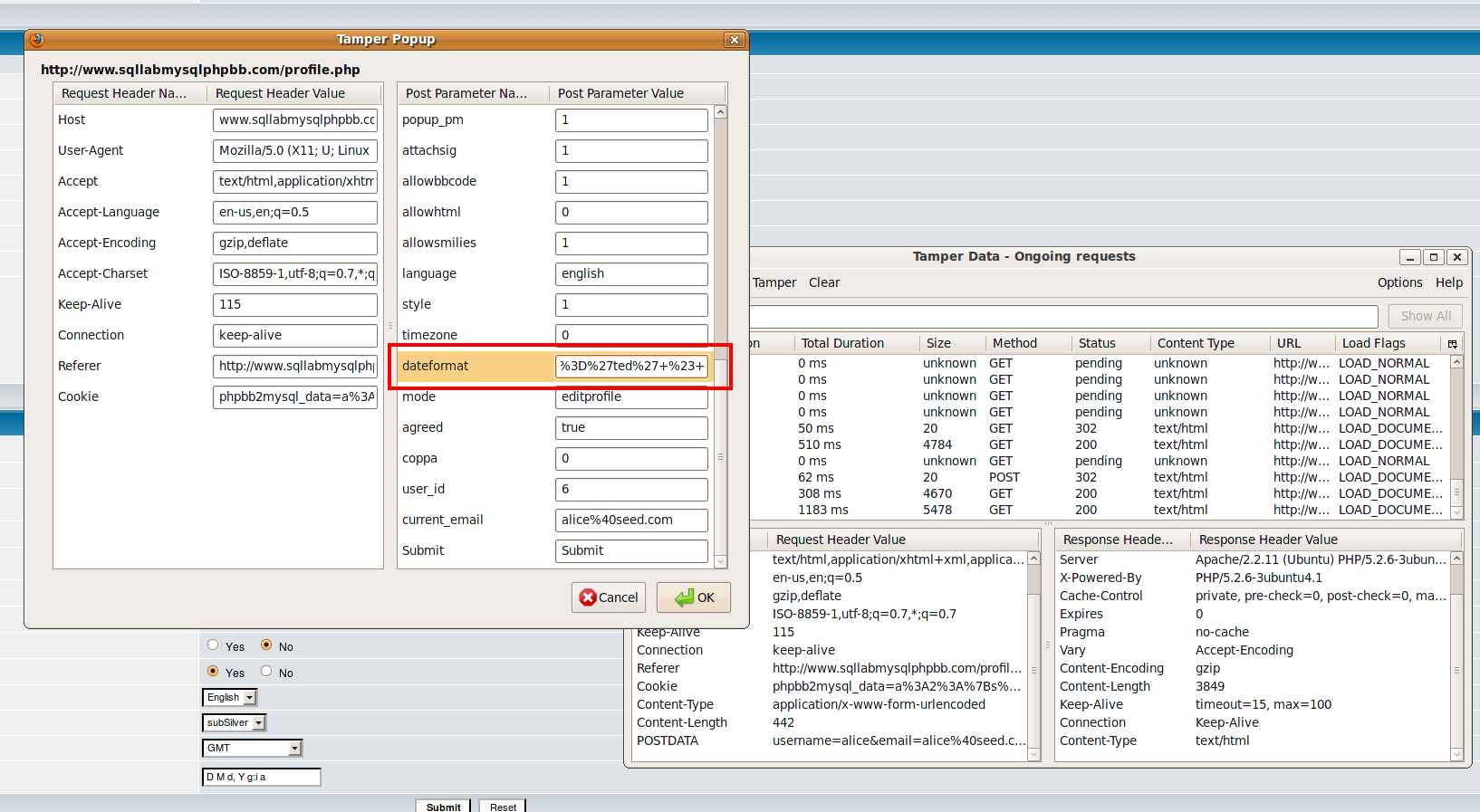Image resolution: width=1480 pixels, height=812 pixels.
Task: Select the first row's Yes radio button
Action: 213,645
